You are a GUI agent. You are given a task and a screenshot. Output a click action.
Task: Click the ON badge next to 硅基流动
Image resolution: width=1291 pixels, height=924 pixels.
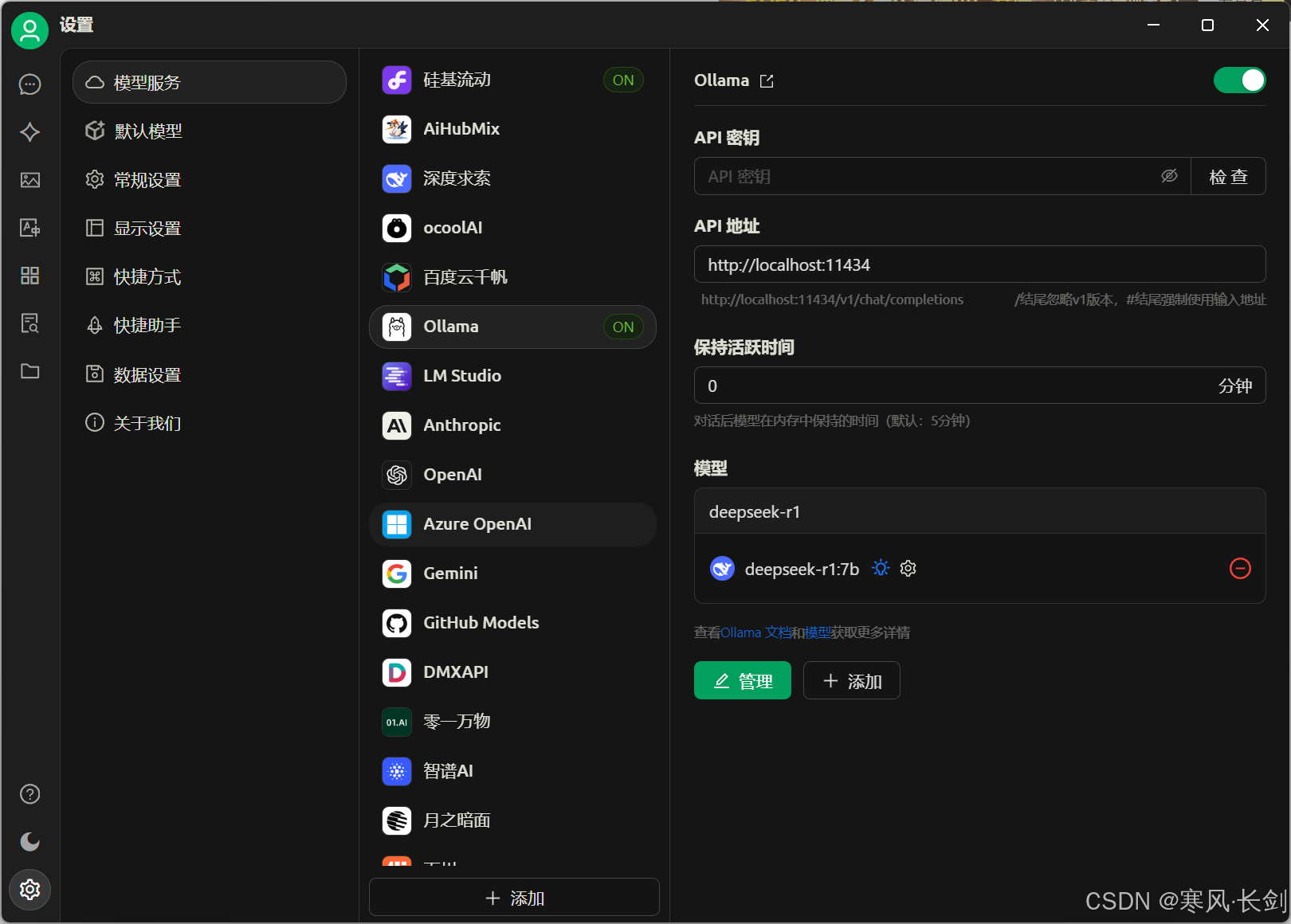coord(623,80)
